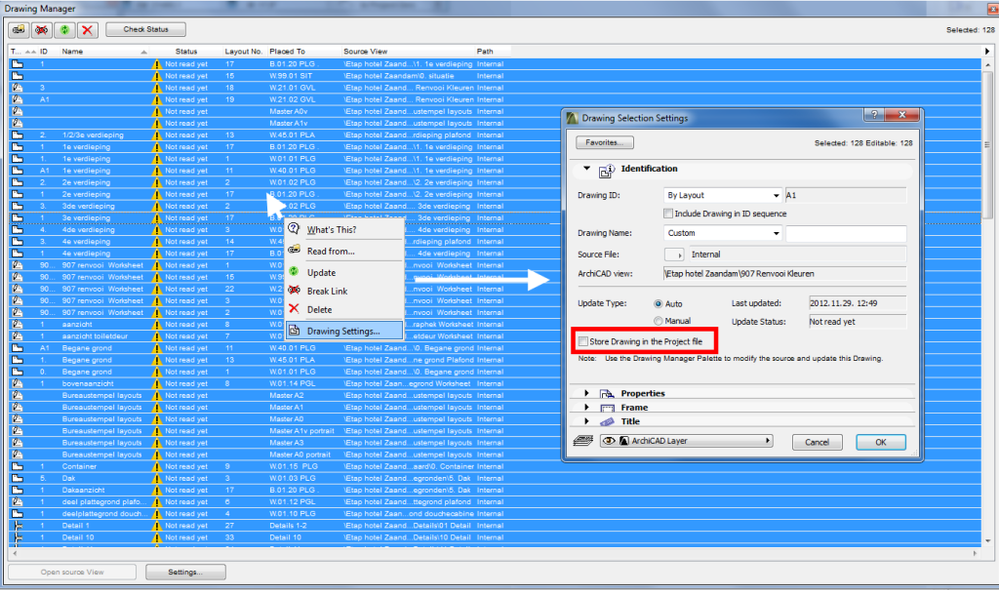This screenshot has width=999, height=590.
Task: Click Cancel in Drawing Selection Settings
Action: tap(817, 442)
